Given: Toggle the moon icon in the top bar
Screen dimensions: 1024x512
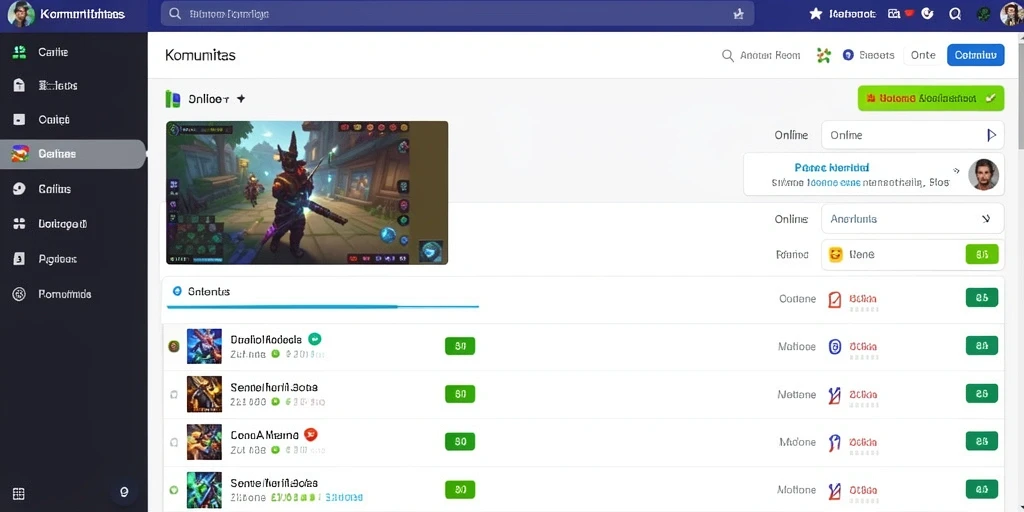Looking at the screenshot, I should (927, 14).
